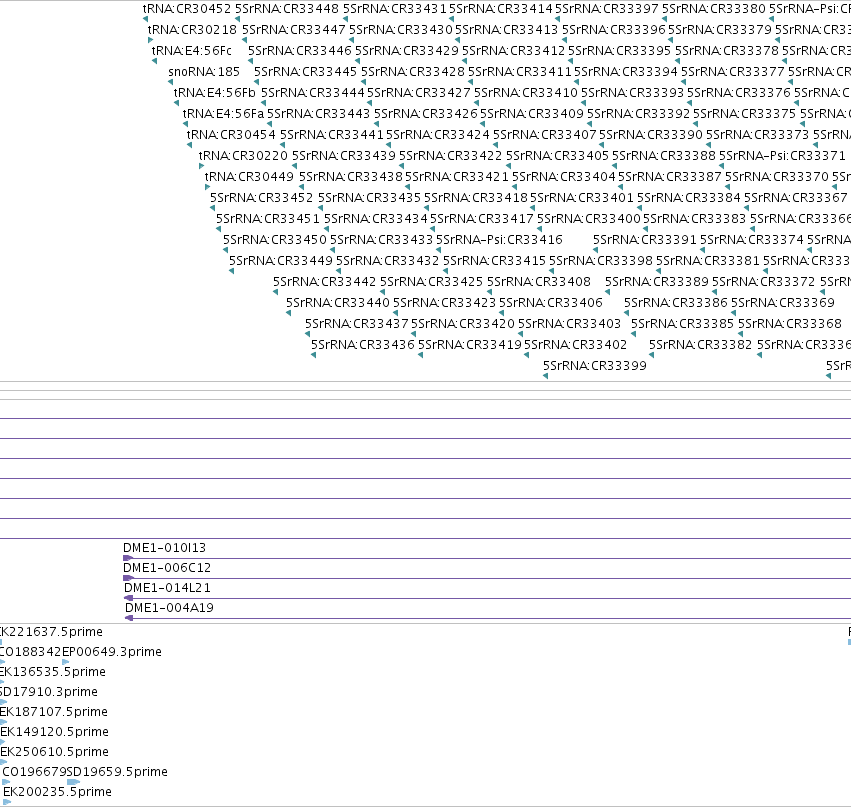Select the 5SrRNA:CR33382 label
The image size is (851, 807).
(701, 345)
